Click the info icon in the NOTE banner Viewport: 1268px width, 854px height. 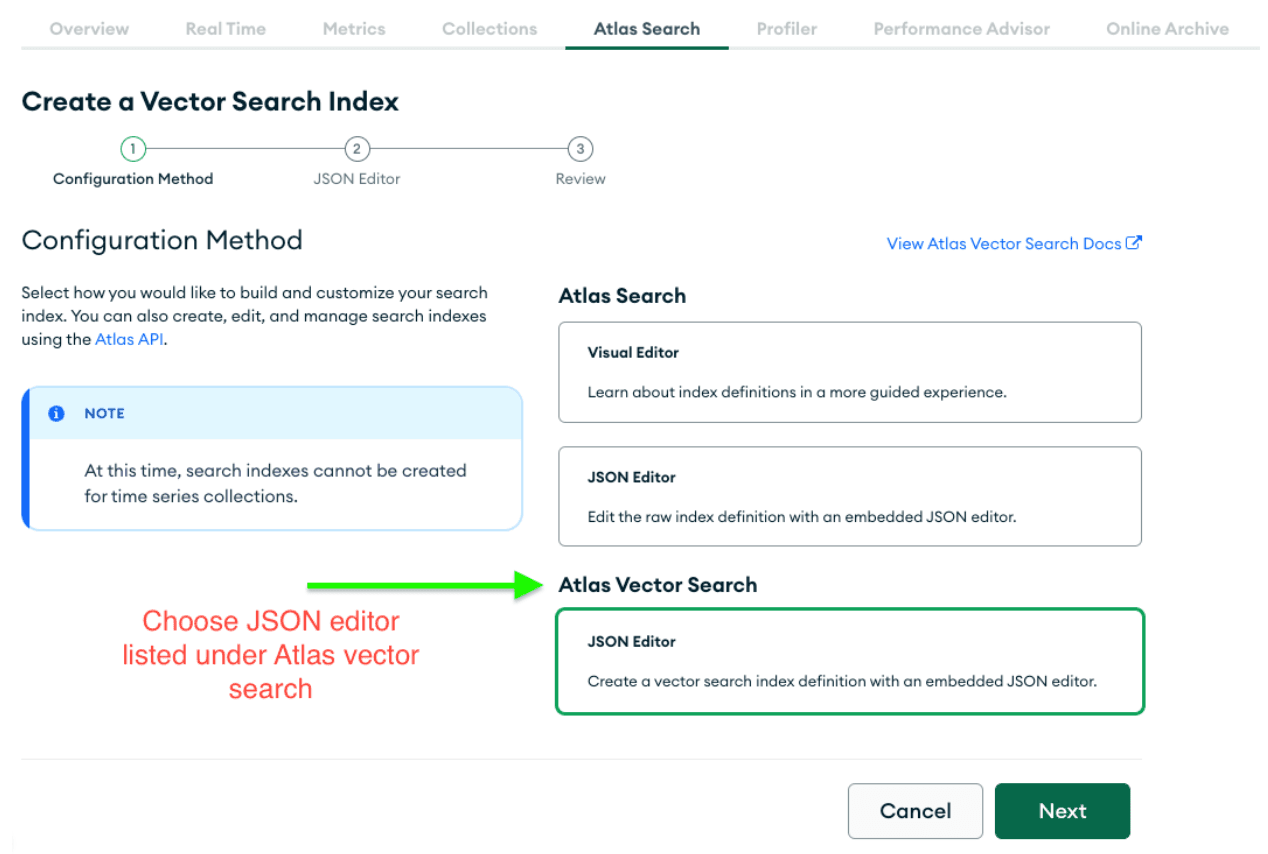[56, 413]
